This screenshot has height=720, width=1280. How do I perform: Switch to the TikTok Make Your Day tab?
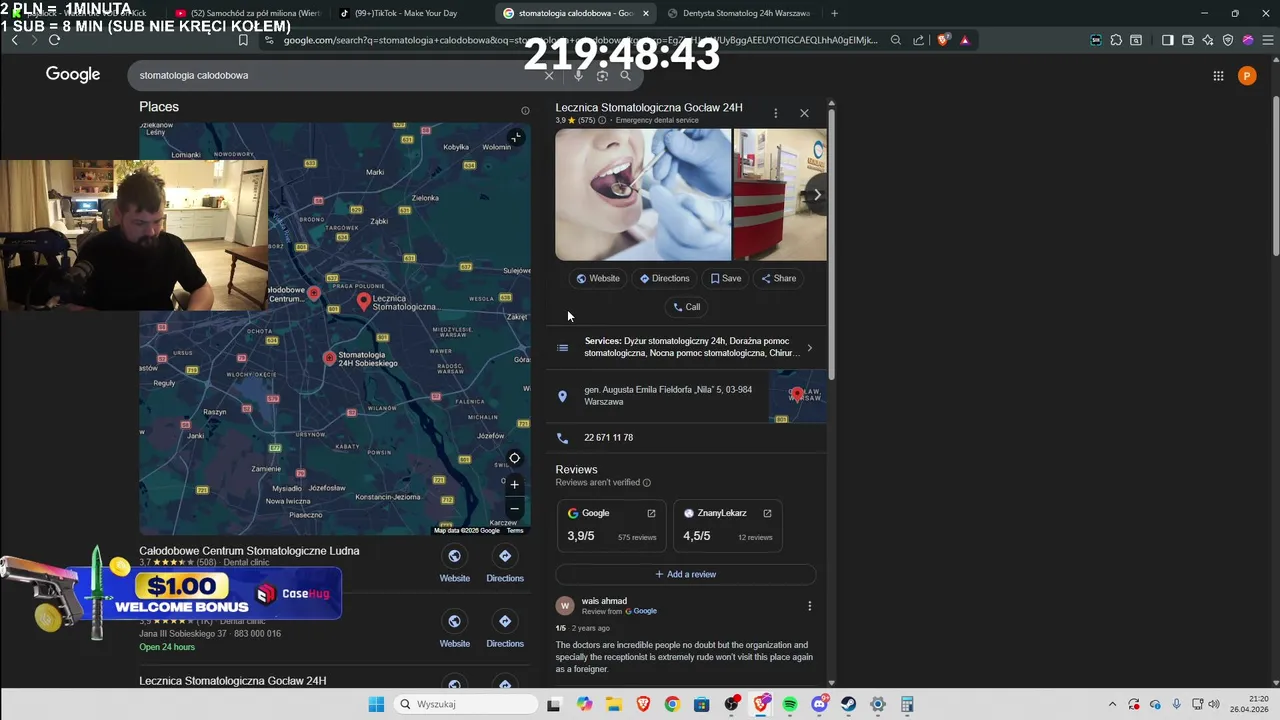(406, 13)
